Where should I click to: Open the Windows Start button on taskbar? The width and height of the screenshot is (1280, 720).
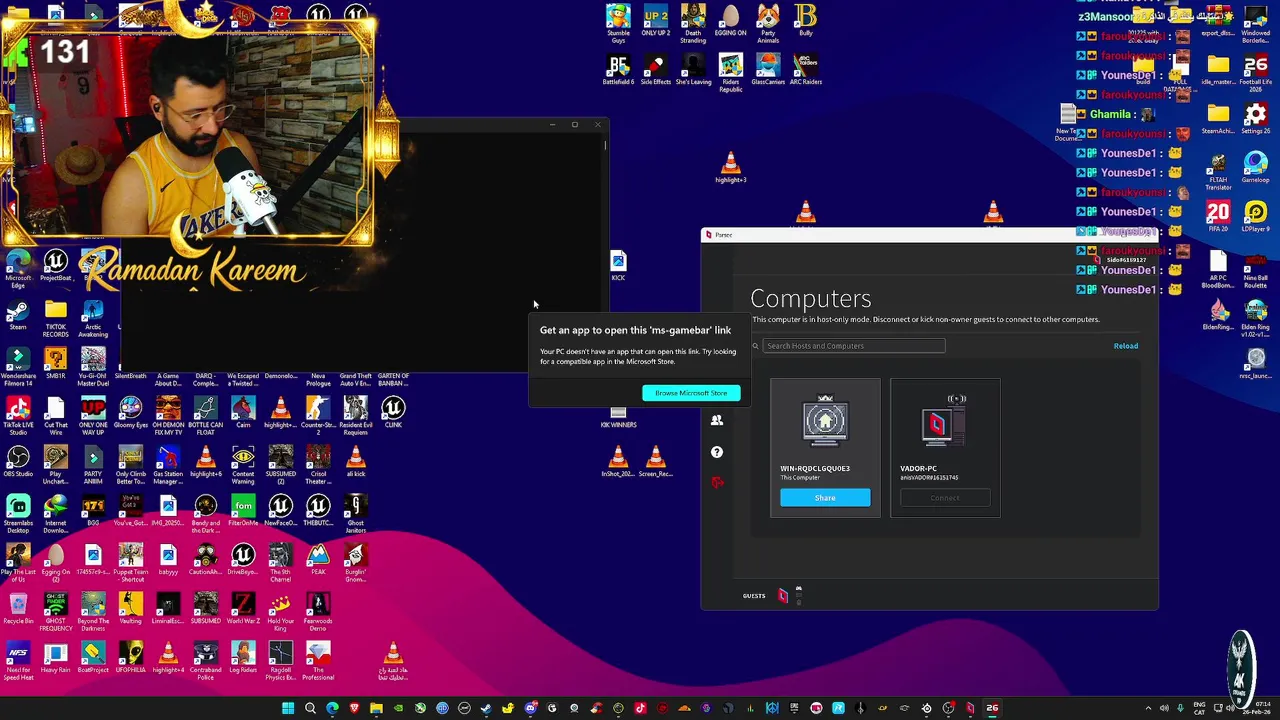(288, 709)
